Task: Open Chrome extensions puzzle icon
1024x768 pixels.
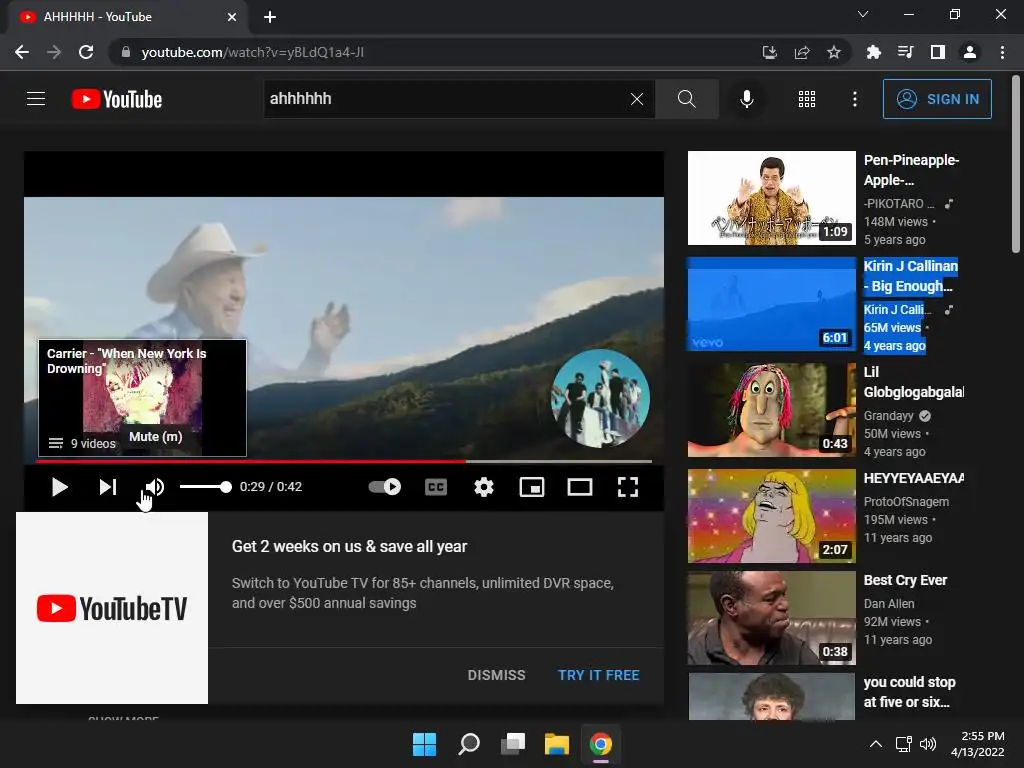Action: [x=873, y=52]
